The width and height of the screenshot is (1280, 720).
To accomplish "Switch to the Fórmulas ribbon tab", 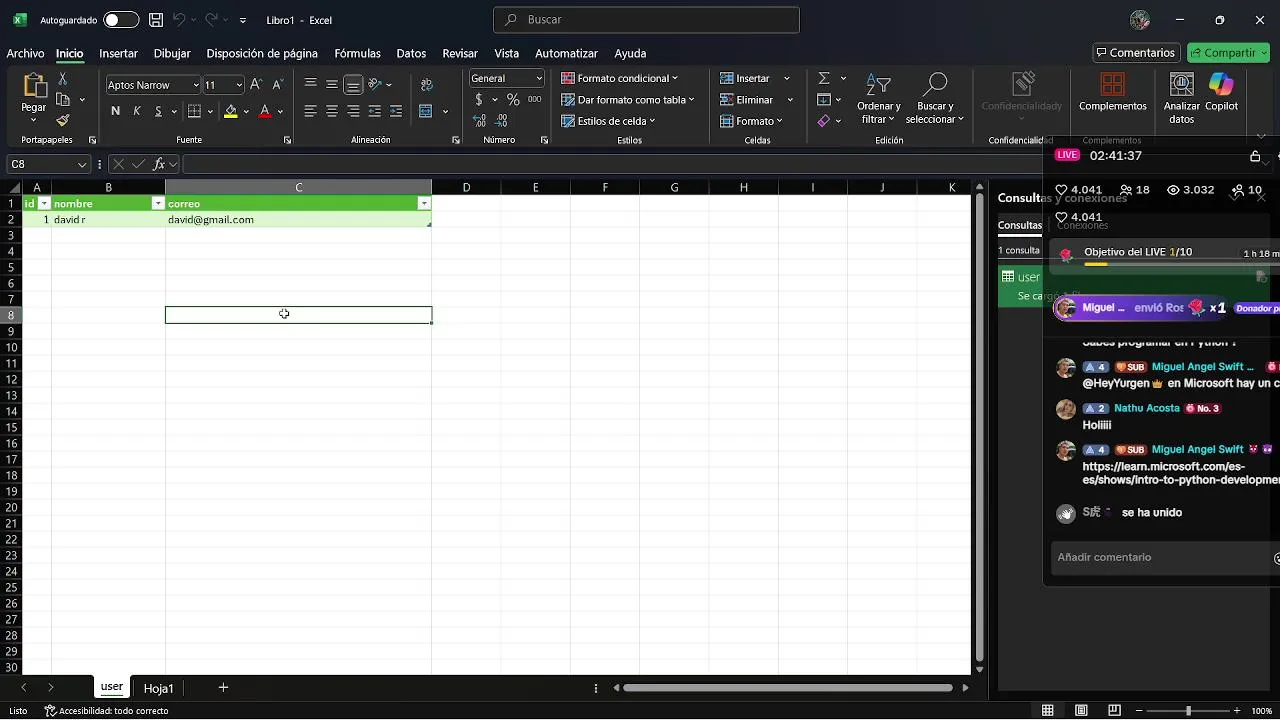I will [x=357, y=53].
